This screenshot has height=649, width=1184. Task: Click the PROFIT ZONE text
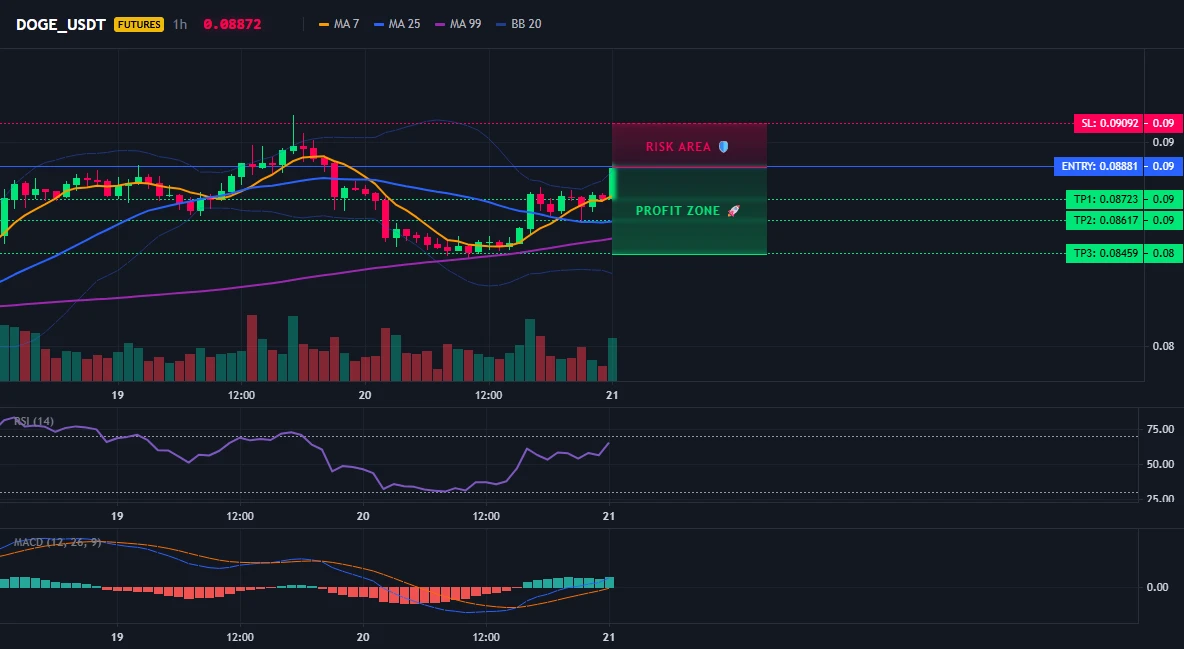[678, 211]
